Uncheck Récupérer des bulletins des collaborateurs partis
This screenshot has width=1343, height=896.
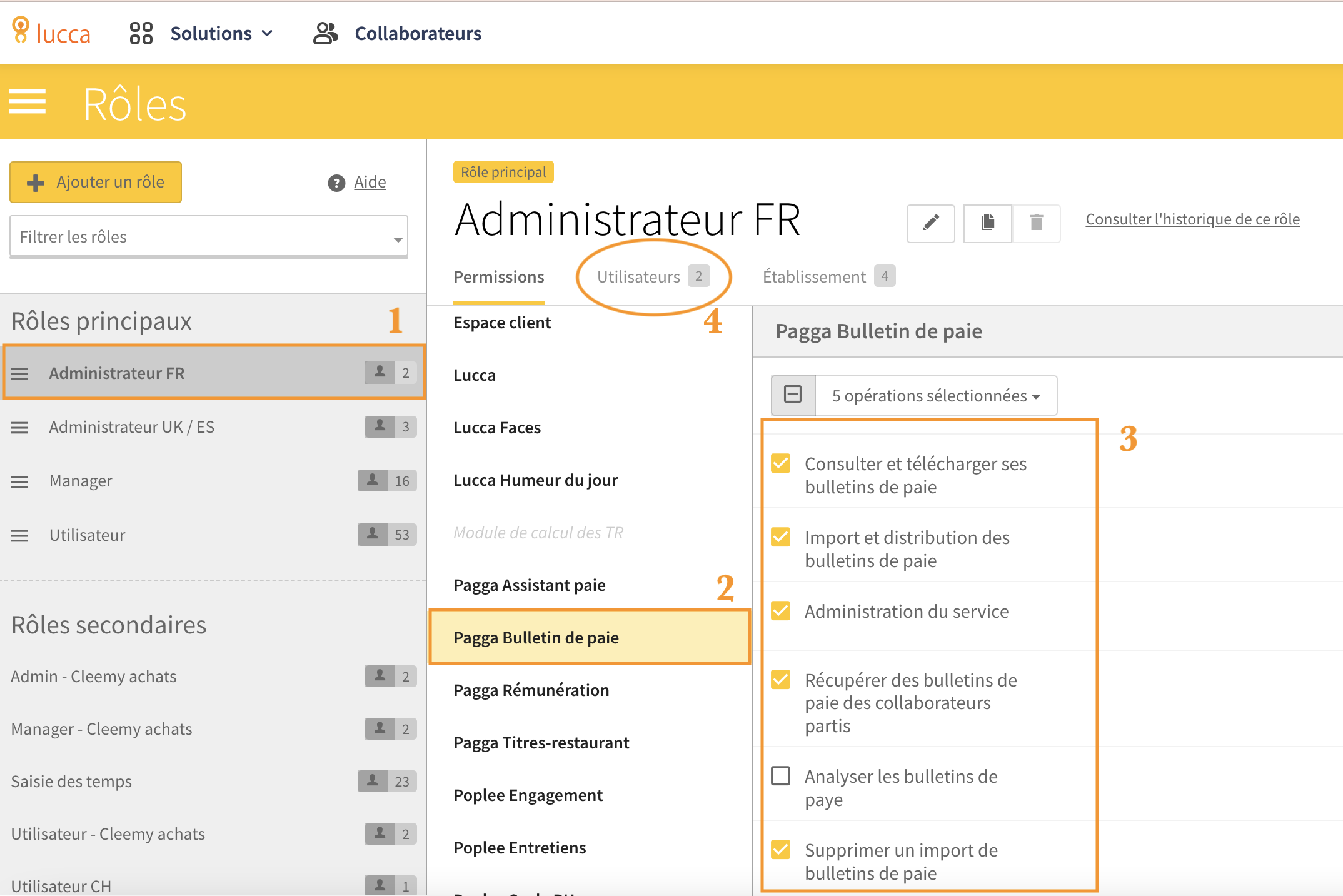[781, 679]
